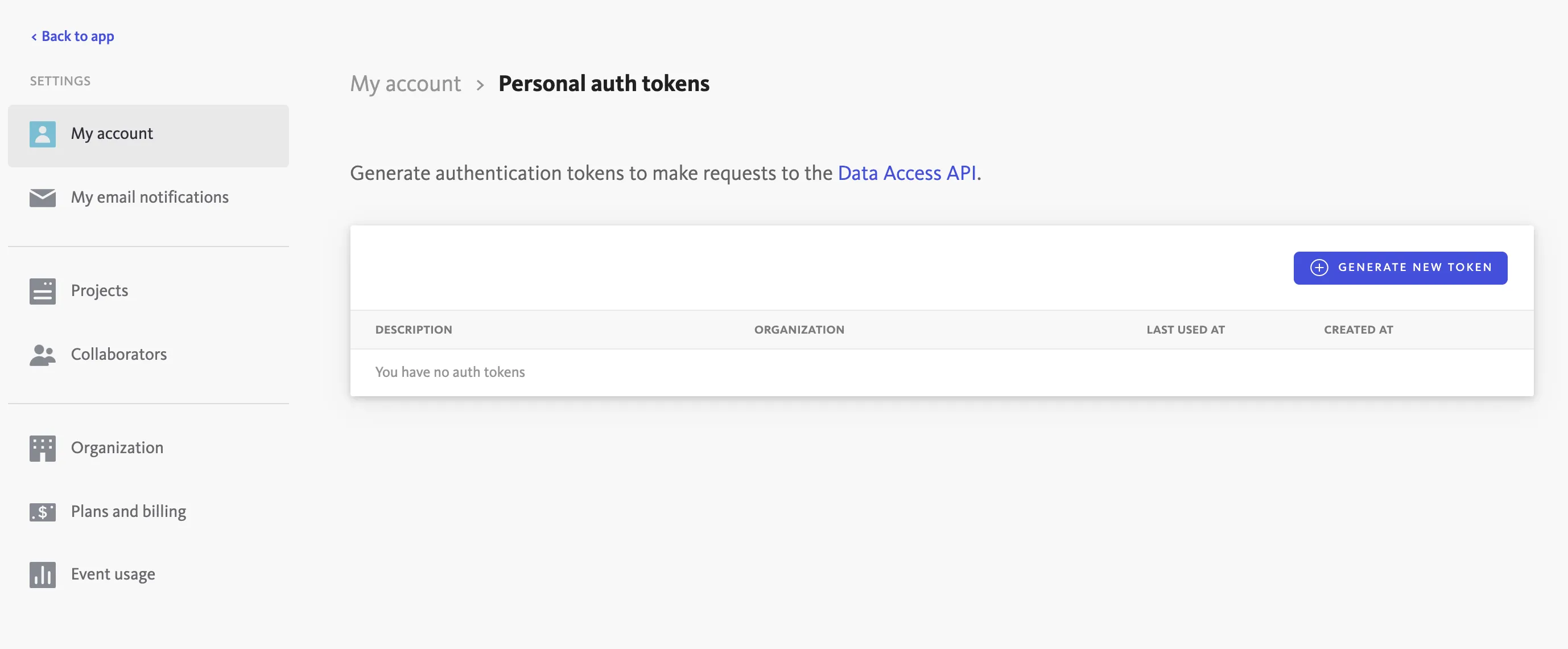
Task: Navigate to Plans and billing
Action: [x=128, y=512]
